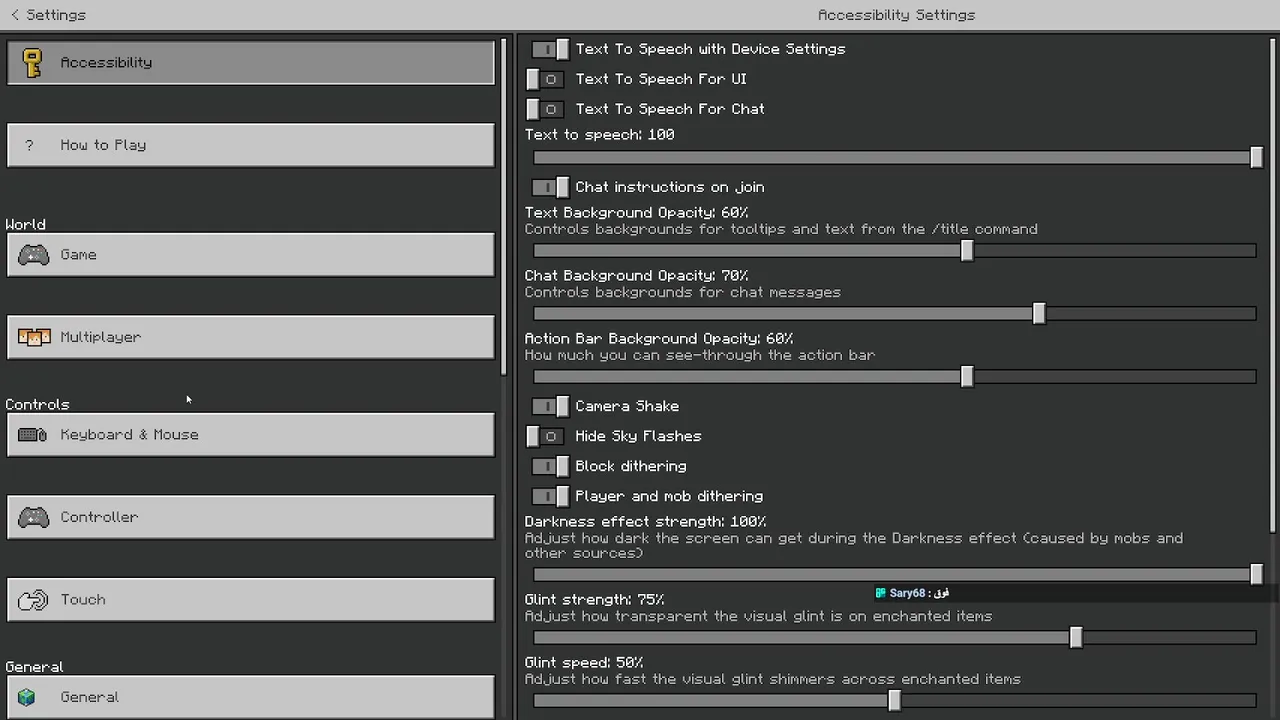Click the How to Play question mark icon
Viewport: 1280px width, 720px height.
point(30,145)
